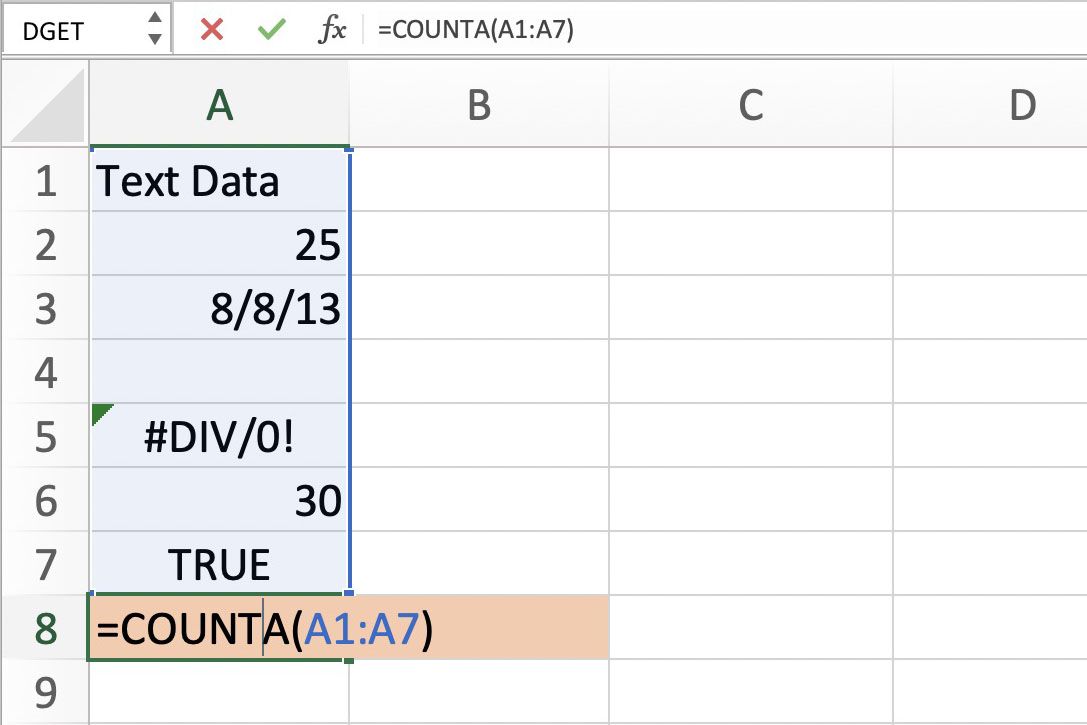The height and width of the screenshot is (725, 1087).
Task: Cancel the formula entry with red X
Action: tap(211, 30)
